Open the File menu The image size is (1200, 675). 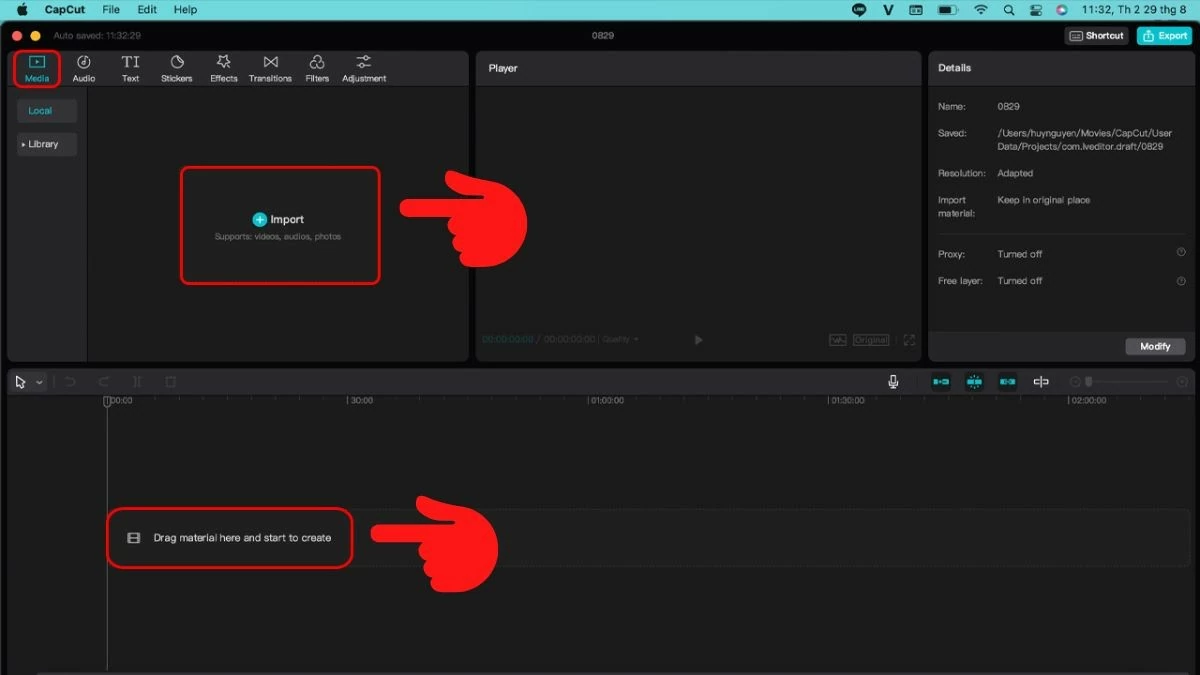click(x=111, y=10)
